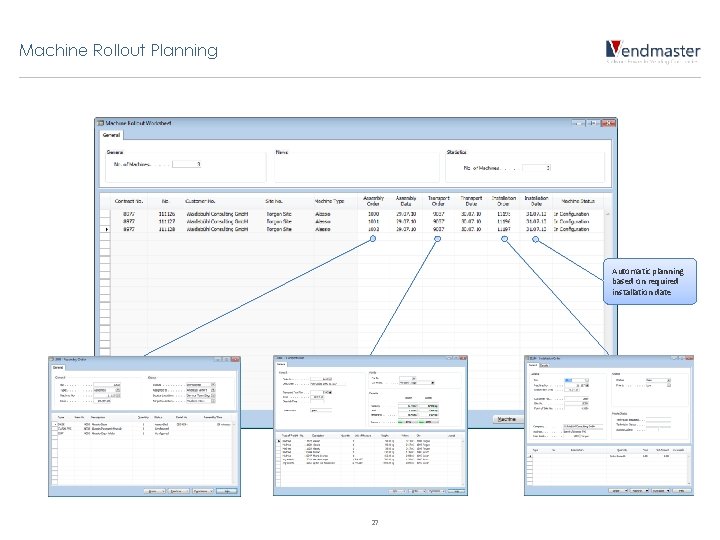Click Help button in Assembly Order window
Viewport: 720px width, 540px height.
coord(227,491)
